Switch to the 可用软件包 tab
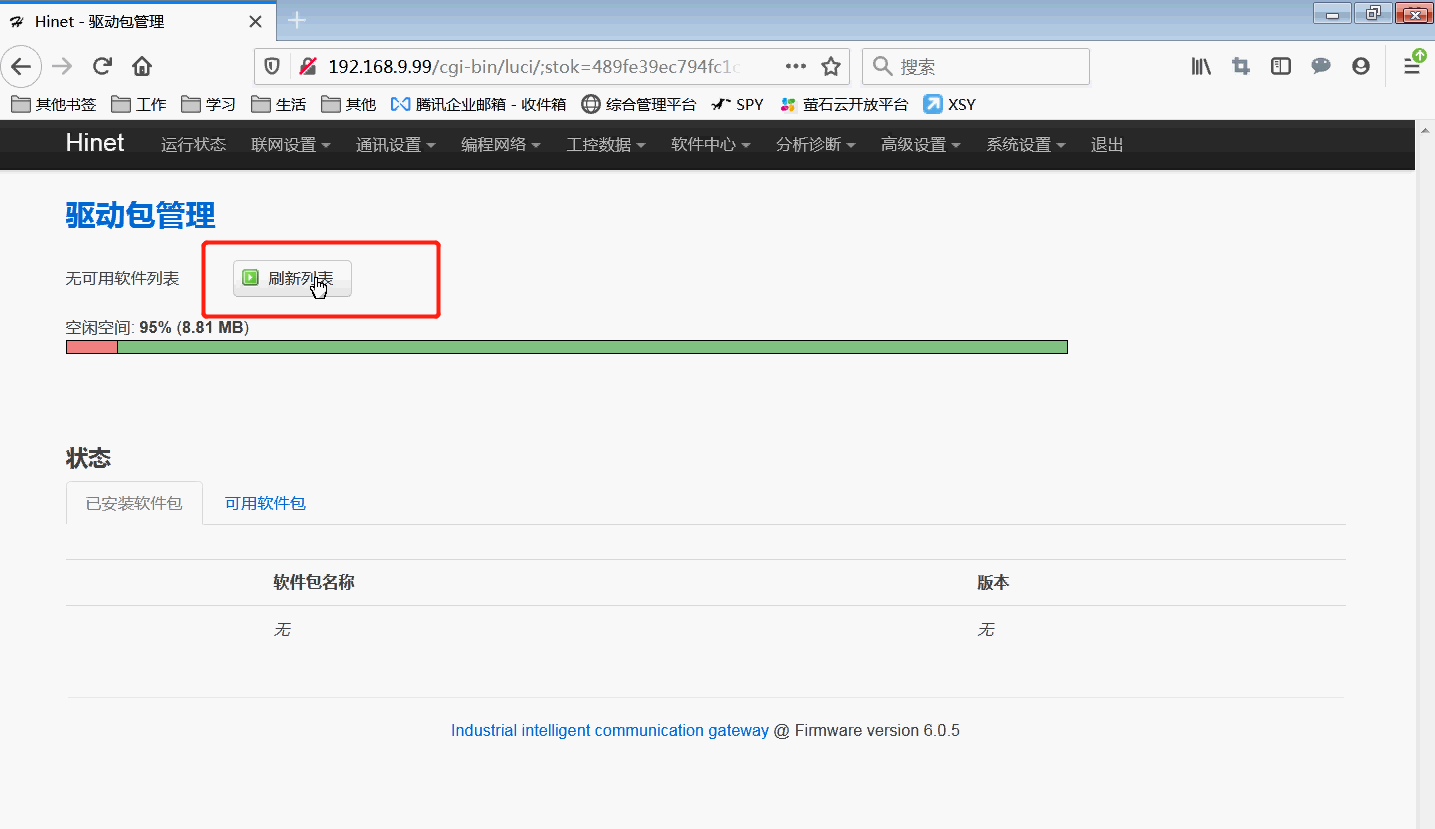 coord(265,503)
